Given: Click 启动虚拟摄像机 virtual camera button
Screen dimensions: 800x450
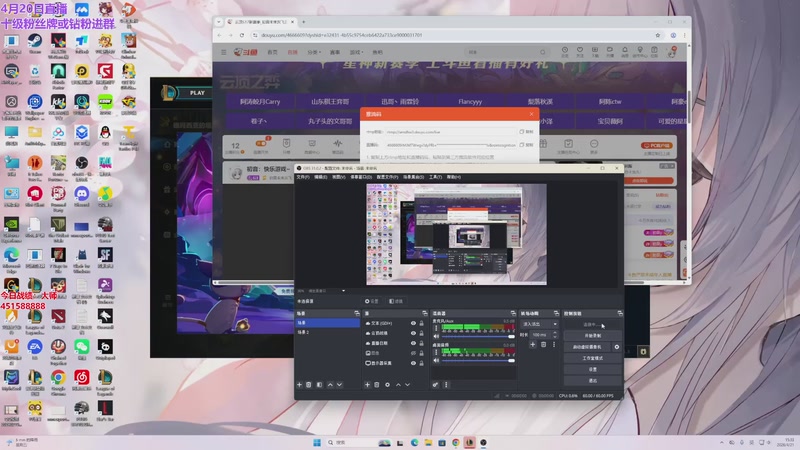Looking at the screenshot, I should click(587, 347).
